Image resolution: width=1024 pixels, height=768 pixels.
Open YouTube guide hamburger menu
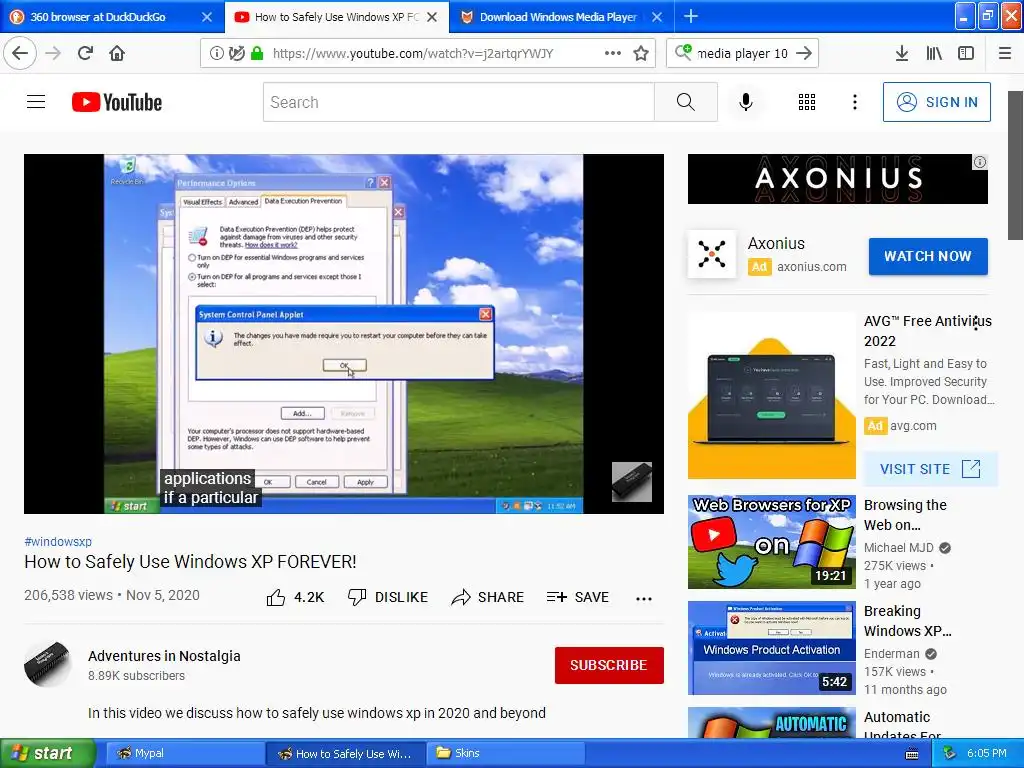click(36, 102)
